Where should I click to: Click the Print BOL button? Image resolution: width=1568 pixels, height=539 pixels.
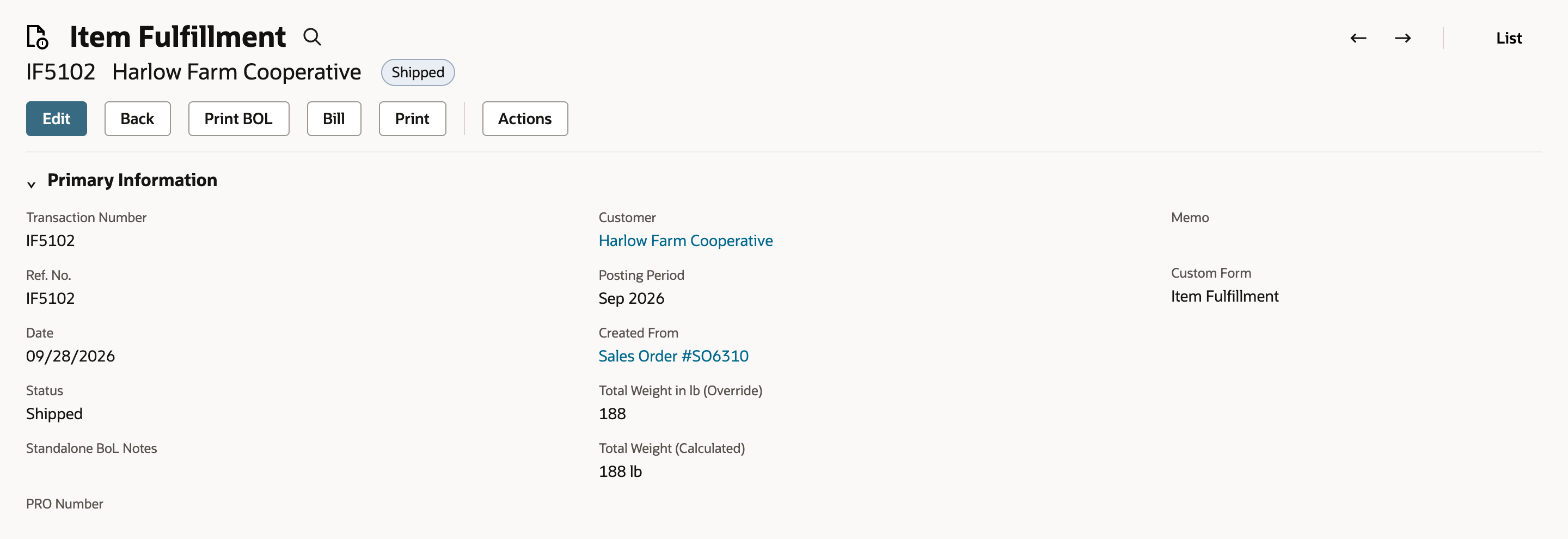click(x=238, y=119)
